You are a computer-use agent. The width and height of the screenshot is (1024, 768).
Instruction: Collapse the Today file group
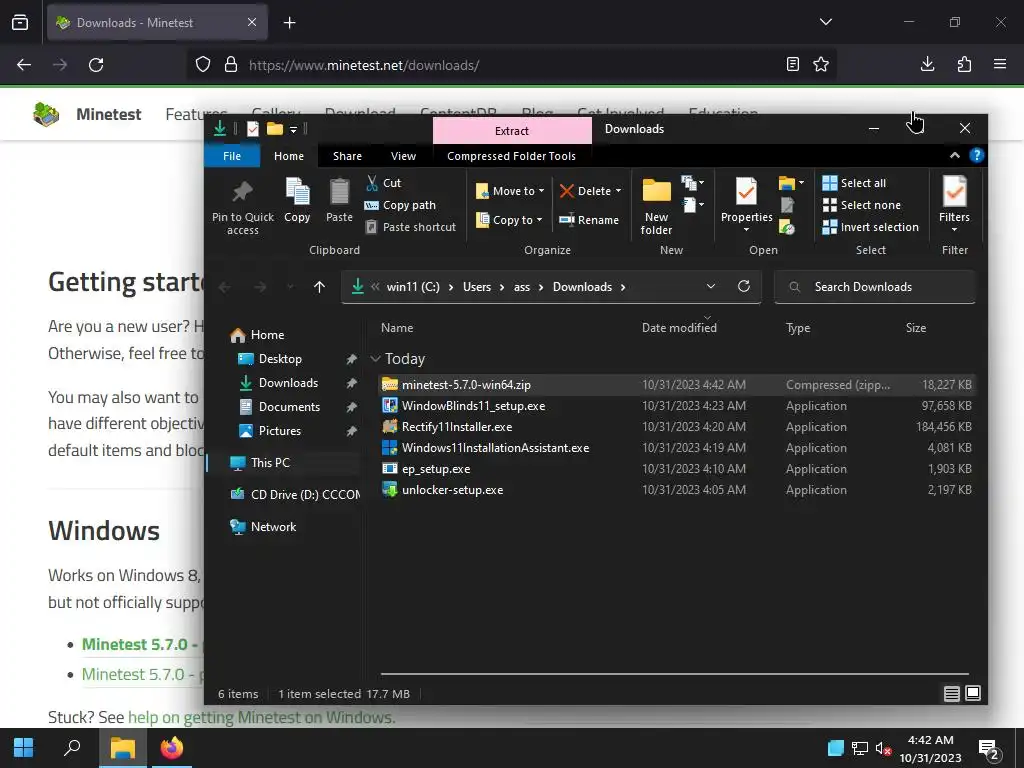pos(376,359)
